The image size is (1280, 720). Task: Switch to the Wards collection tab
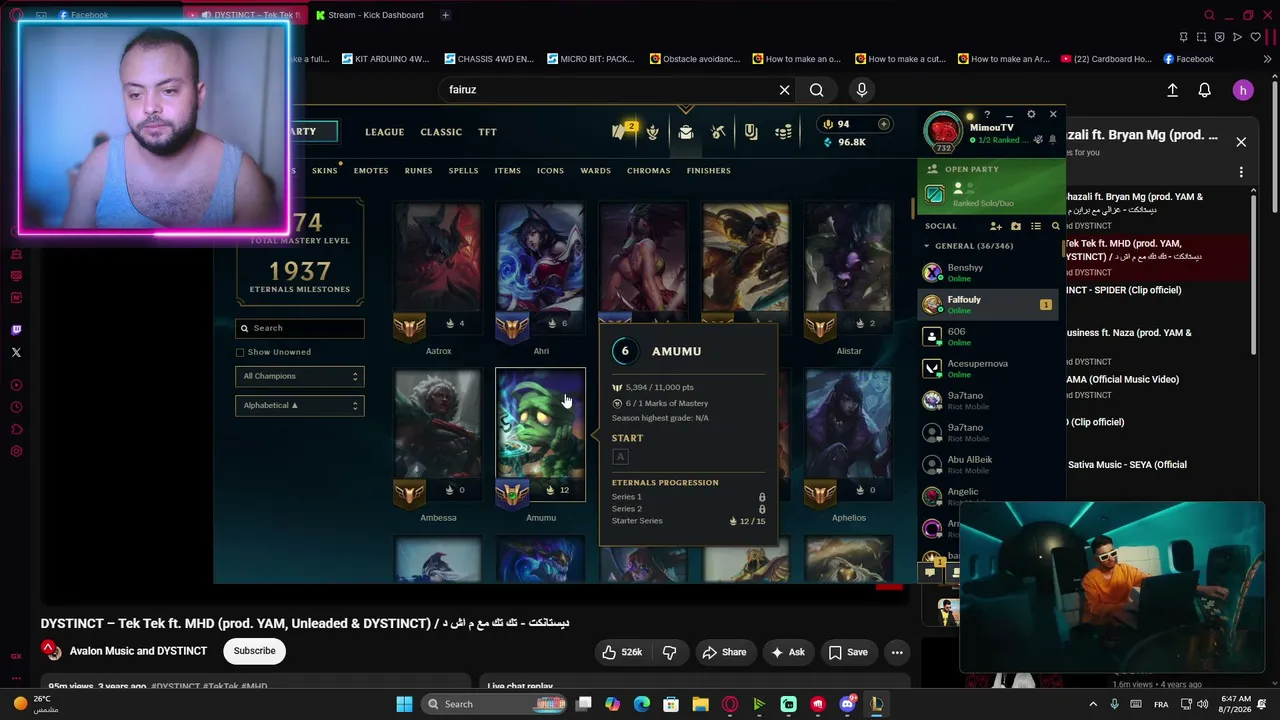pyautogui.click(x=596, y=170)
